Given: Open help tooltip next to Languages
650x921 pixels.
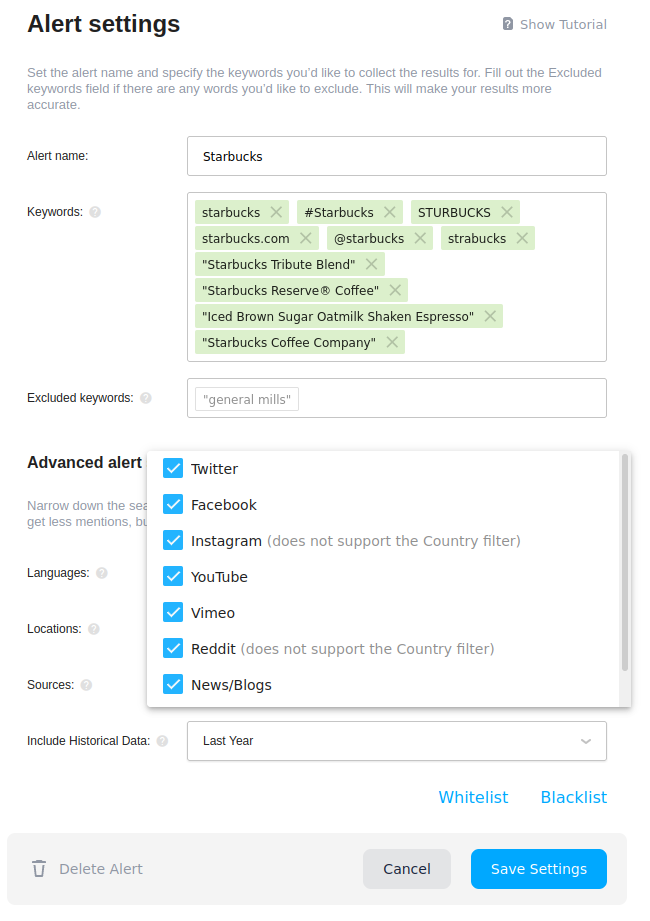Looking at the screenshot, I should [x=102, y=573].
